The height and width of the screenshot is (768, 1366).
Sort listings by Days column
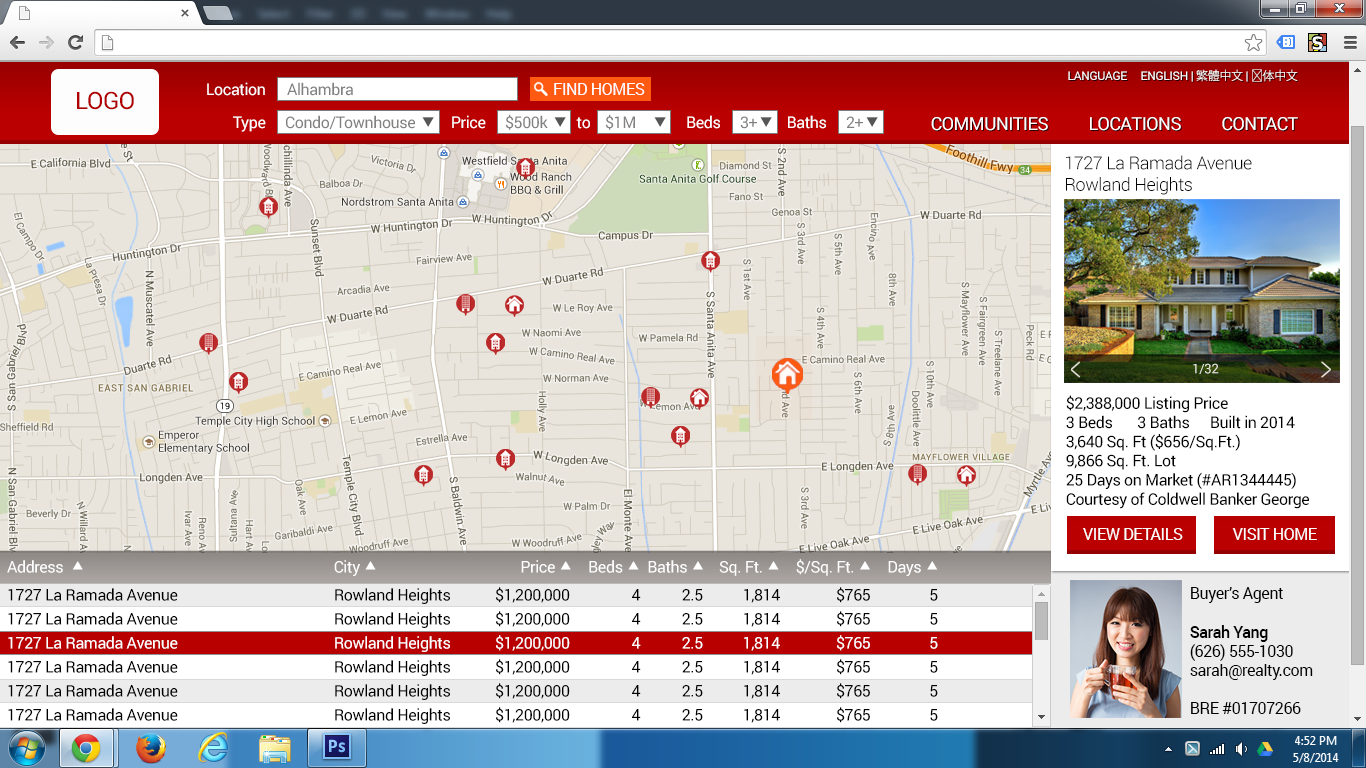911,567
